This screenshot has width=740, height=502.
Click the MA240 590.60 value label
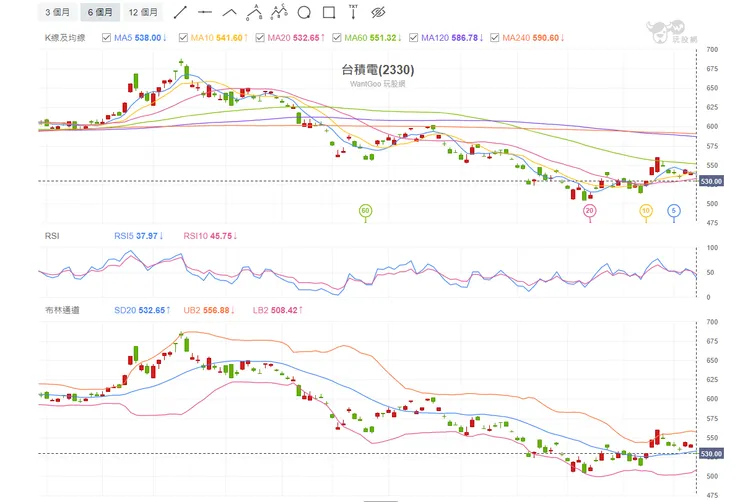pos(533,38)
